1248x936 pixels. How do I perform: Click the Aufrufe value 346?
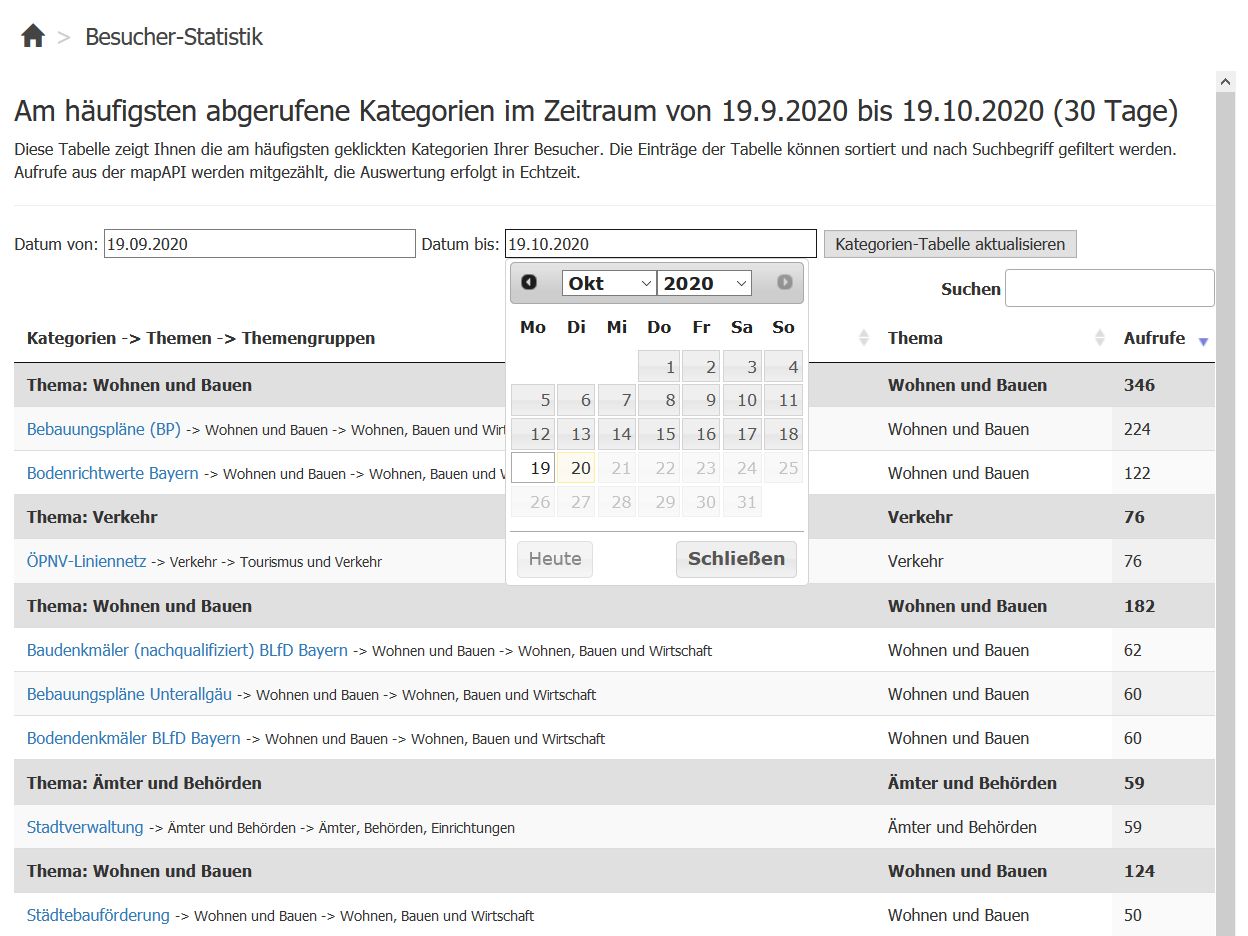1139,385
